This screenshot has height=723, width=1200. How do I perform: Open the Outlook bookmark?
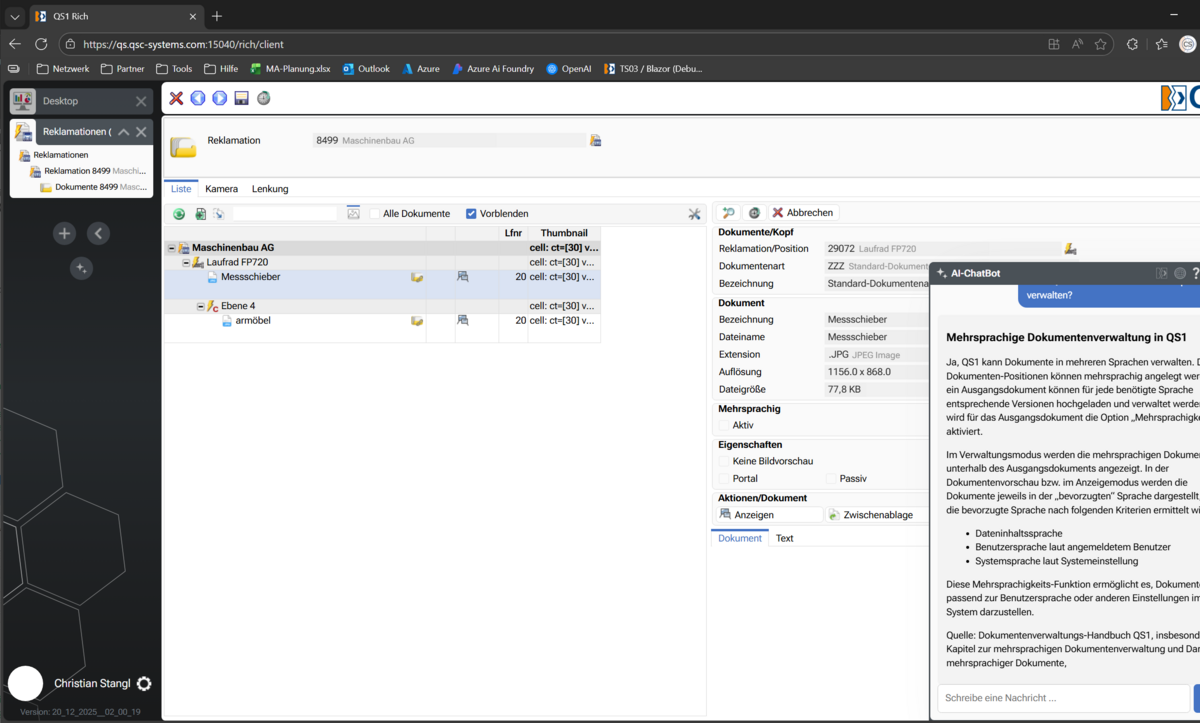[x=366, y=69]
